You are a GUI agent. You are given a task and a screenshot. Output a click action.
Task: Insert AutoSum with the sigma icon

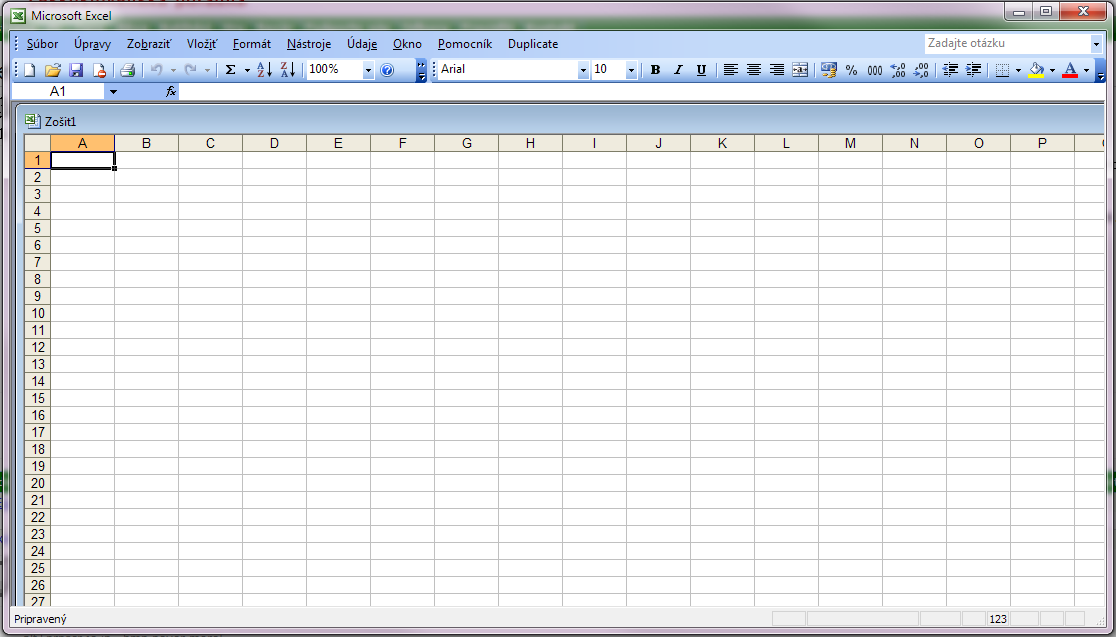coord(231,70)
